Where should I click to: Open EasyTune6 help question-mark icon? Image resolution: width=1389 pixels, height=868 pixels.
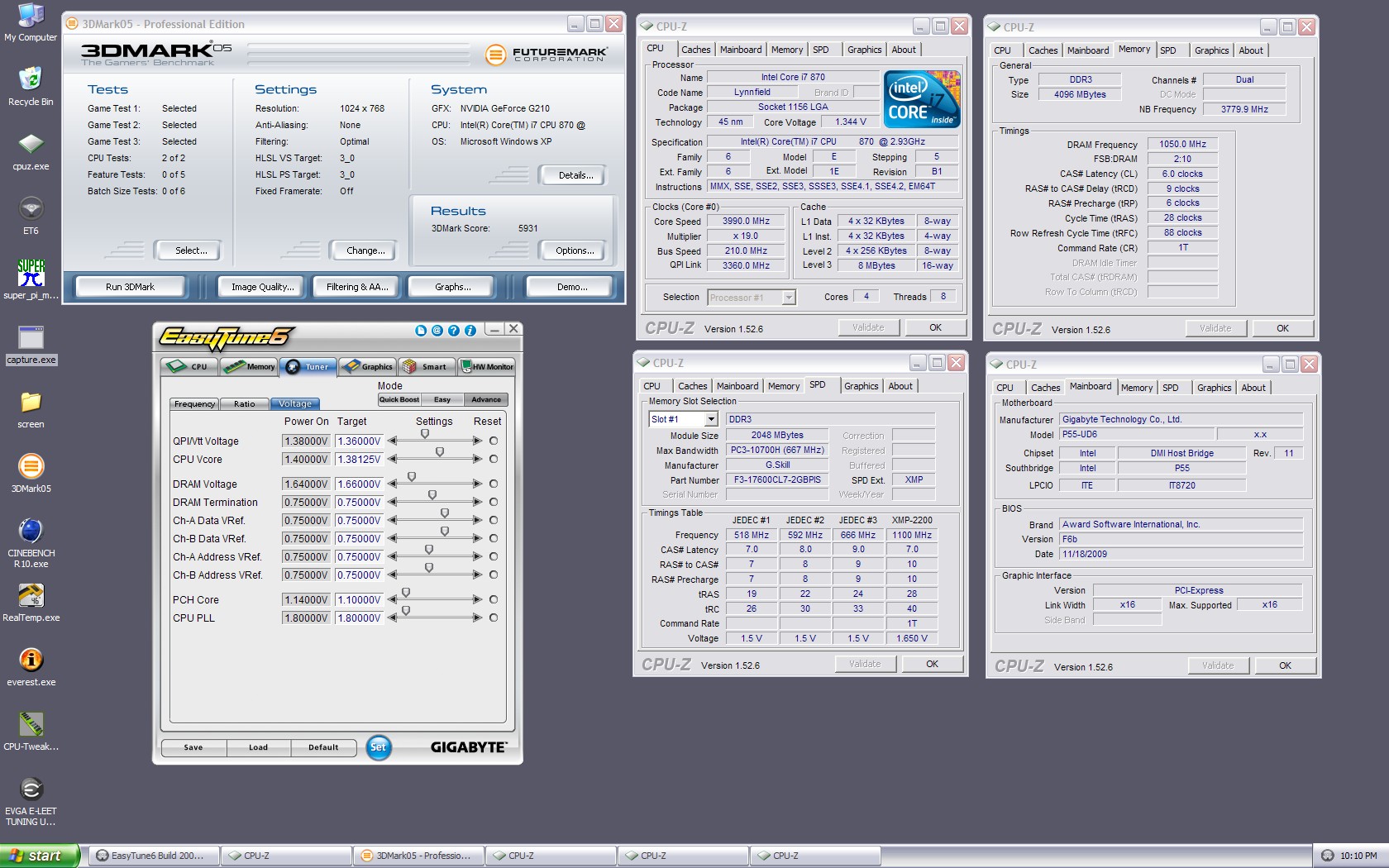pos(454,331)
